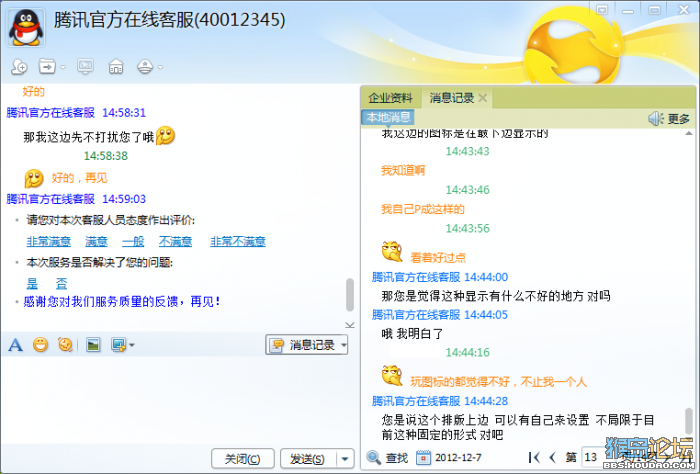This screenshot has width=700, height=474.
Task: Click the timestamp 14:58:38
Action: 106,156
